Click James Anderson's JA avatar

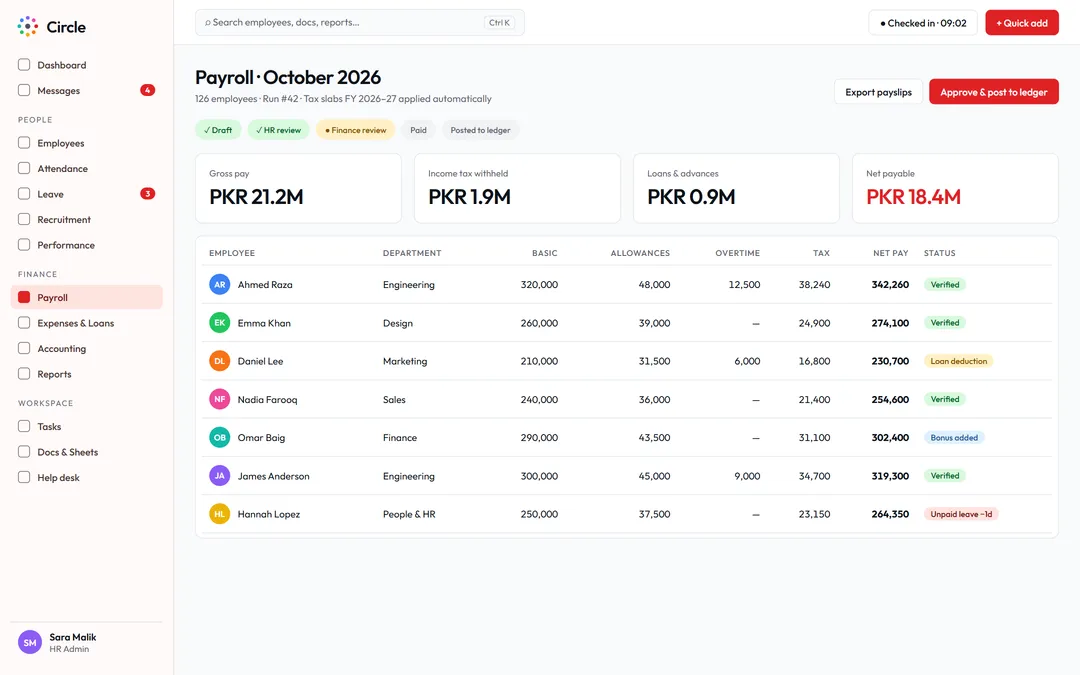tap(220, 475)
